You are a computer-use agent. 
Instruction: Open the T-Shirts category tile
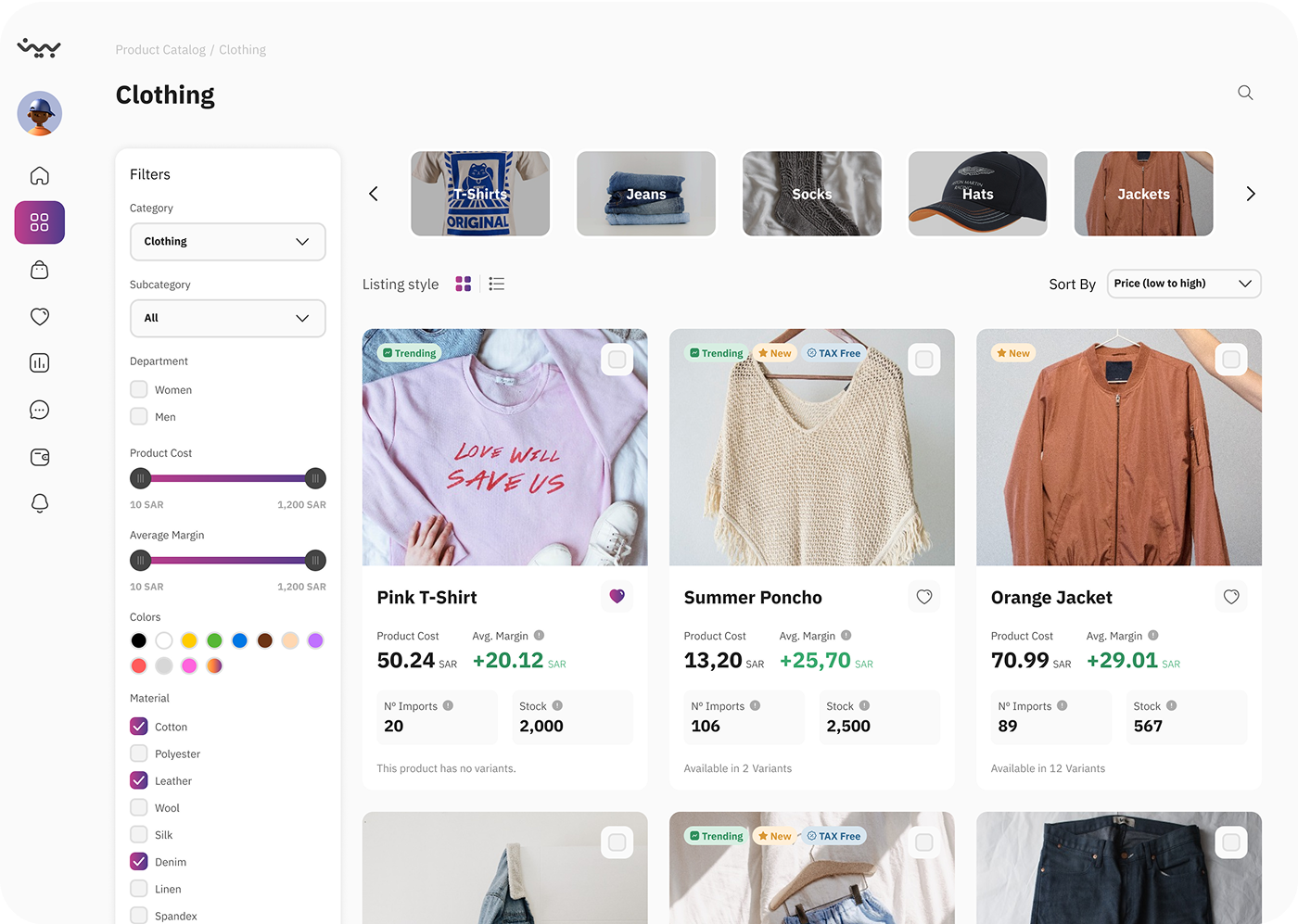coord(480,194)
